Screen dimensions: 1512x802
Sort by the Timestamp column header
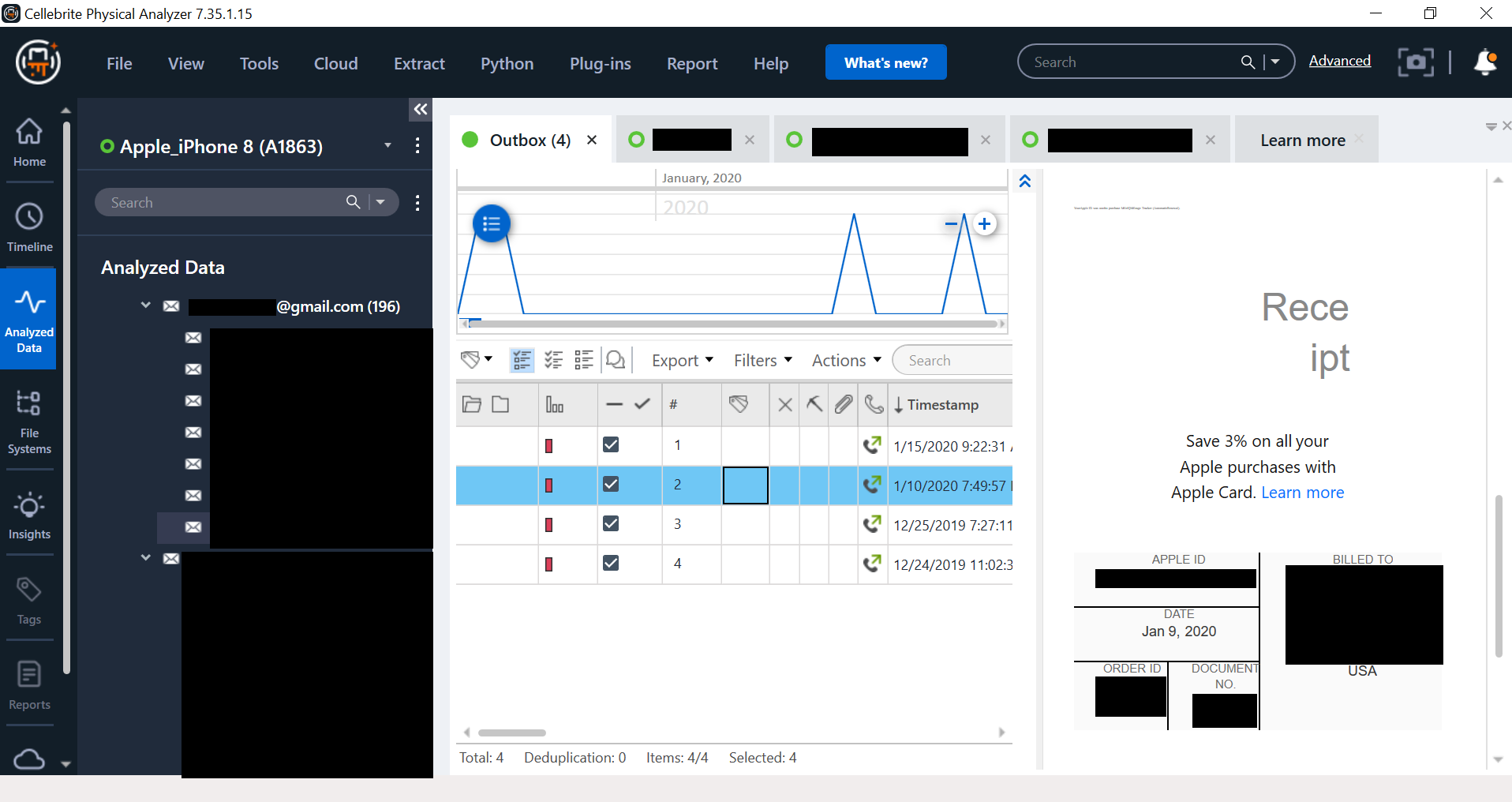tap(943, 404)
